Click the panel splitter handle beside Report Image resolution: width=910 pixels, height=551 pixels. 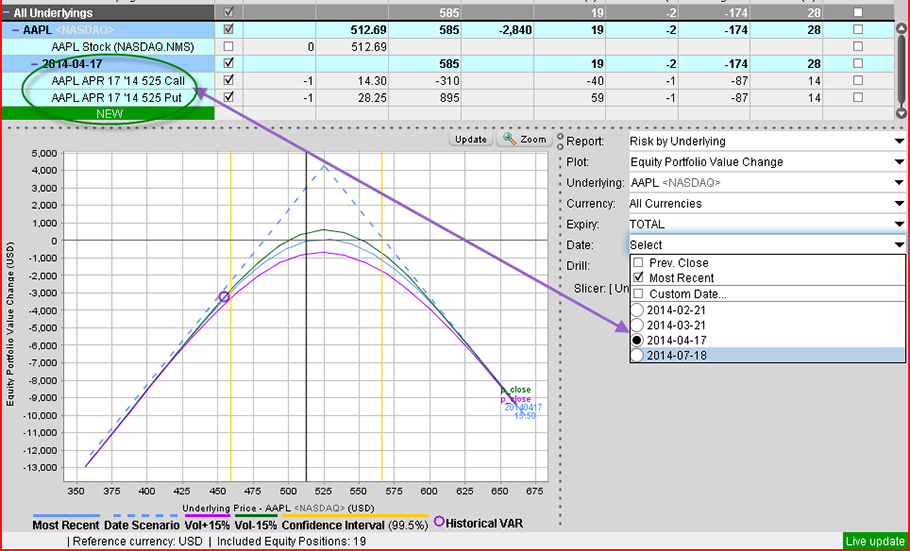point(560,140)
